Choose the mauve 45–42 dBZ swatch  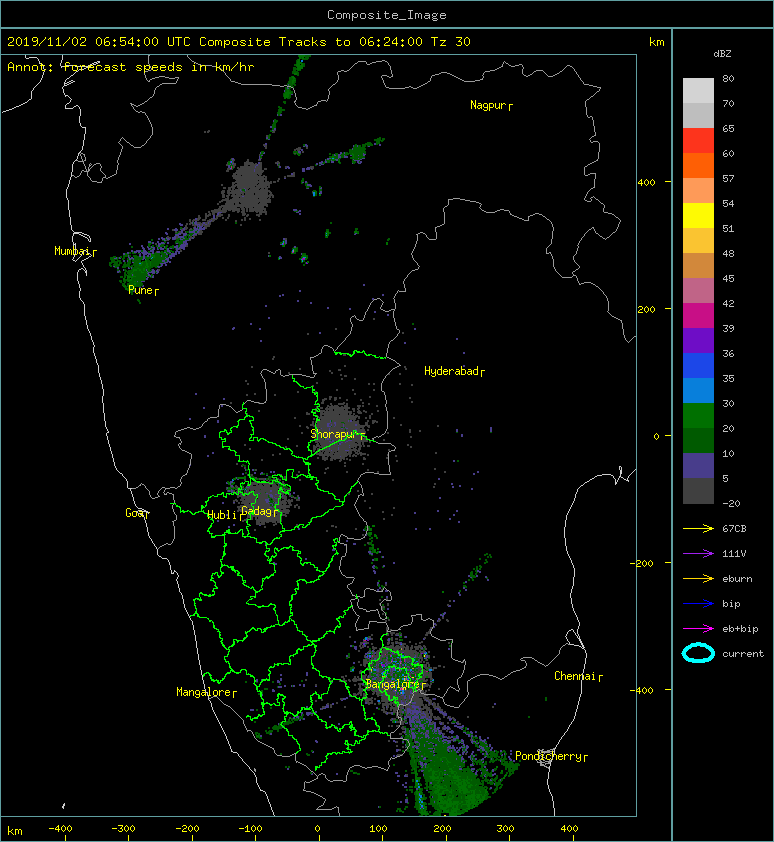point(698,291)
